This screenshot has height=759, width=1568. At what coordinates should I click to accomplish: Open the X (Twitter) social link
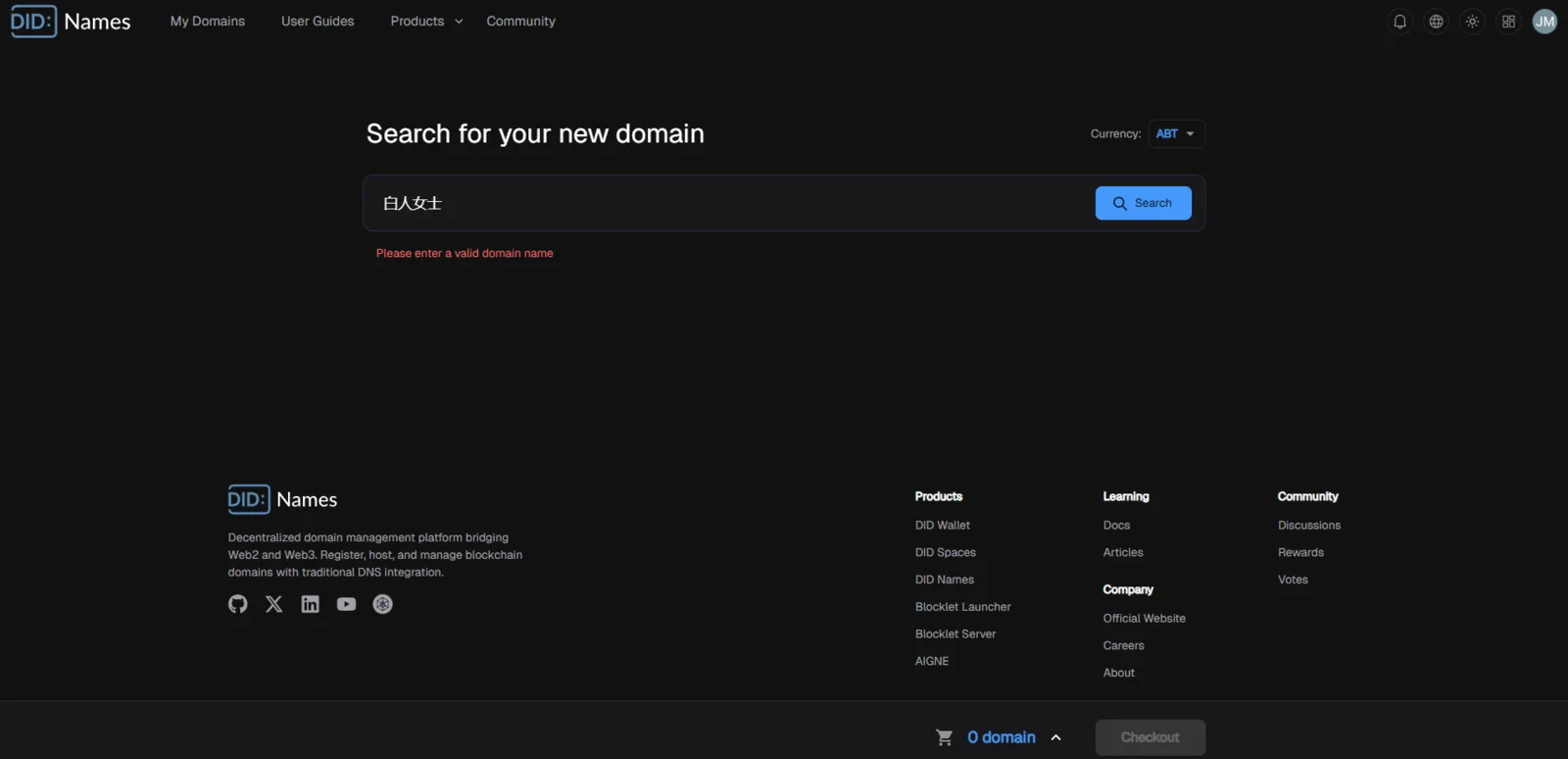point(274,604)
